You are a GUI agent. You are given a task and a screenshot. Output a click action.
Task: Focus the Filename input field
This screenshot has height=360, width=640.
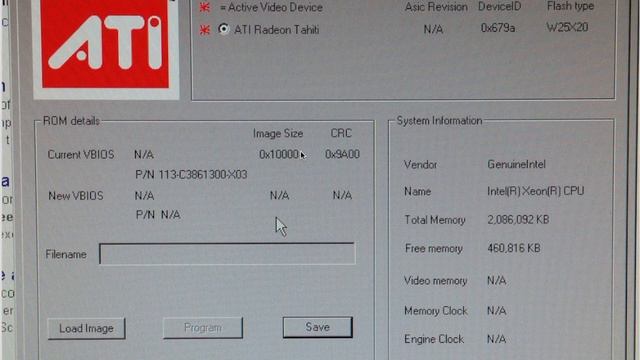(227, 254)
